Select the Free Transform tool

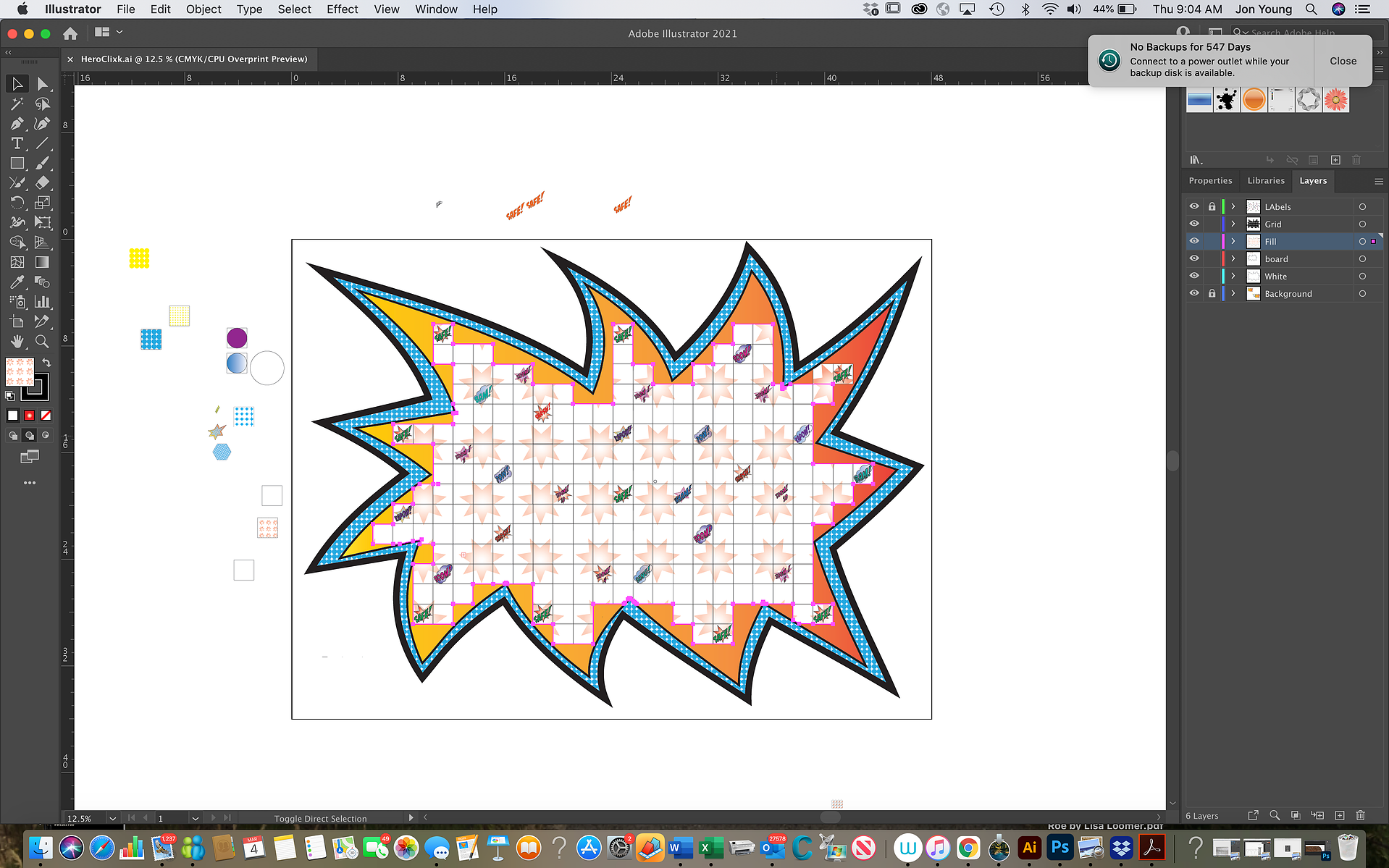(43, 222)
